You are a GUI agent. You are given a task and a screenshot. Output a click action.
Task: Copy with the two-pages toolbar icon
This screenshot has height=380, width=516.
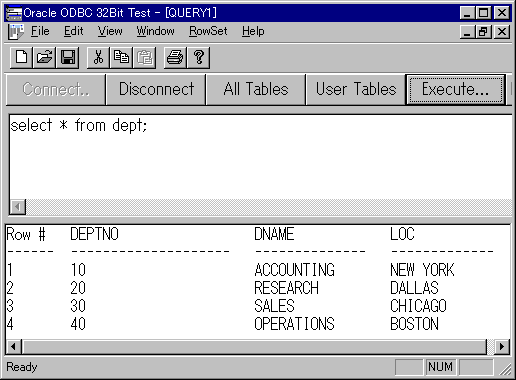point(121,57)
